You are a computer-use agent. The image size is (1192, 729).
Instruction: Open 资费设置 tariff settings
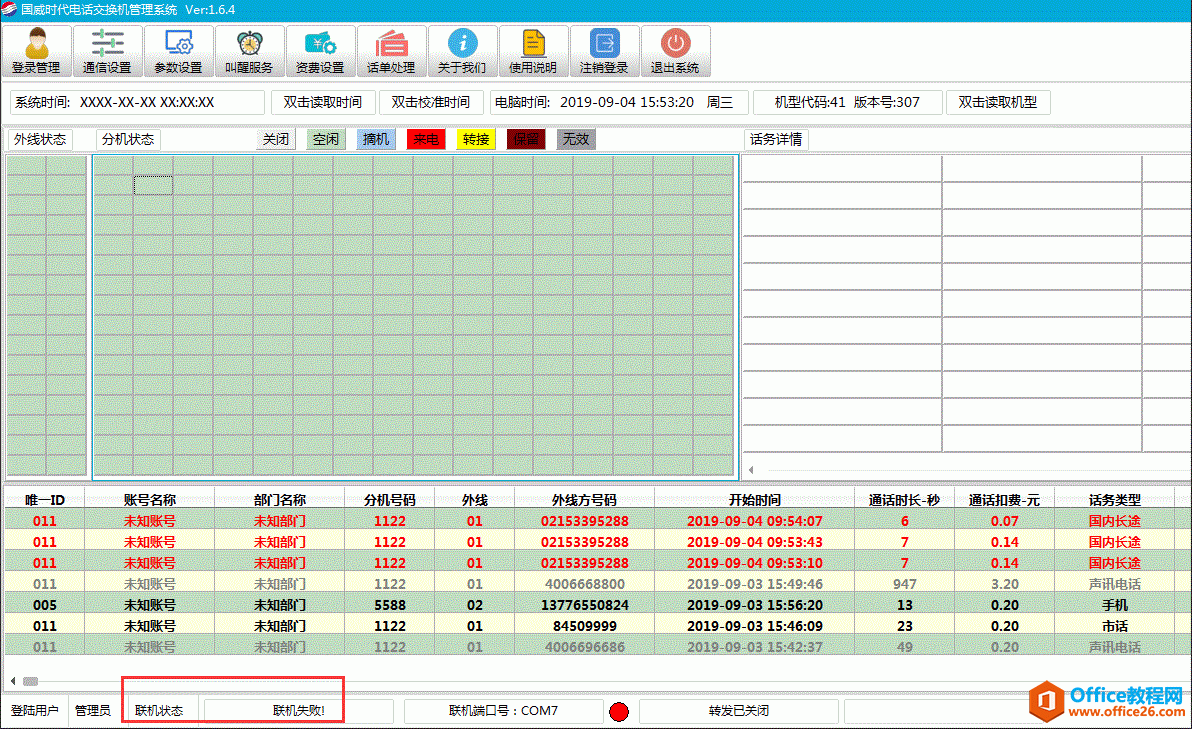pyautogui.click(x=320, y=50)
